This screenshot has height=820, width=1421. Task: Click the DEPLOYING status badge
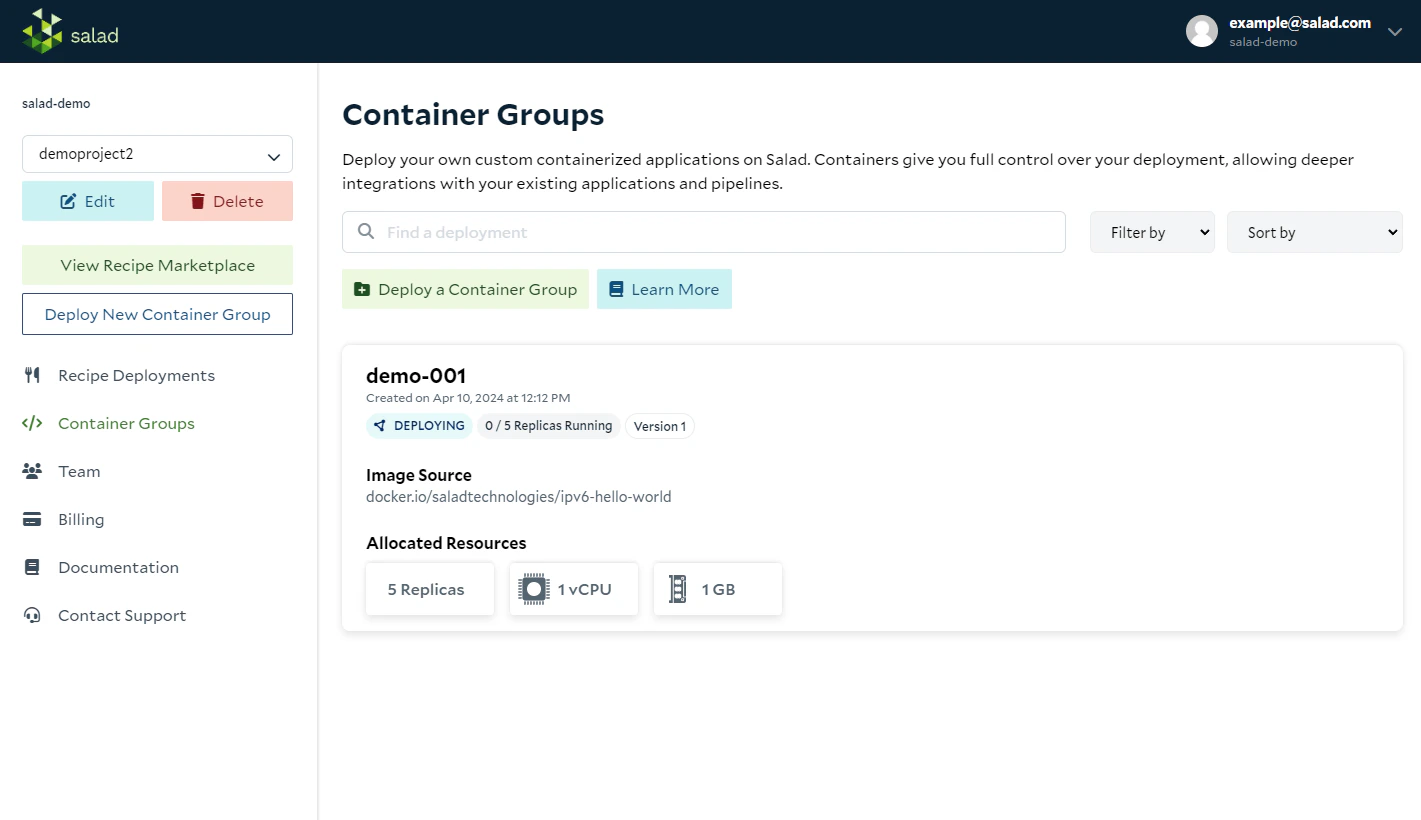[419, 426]
